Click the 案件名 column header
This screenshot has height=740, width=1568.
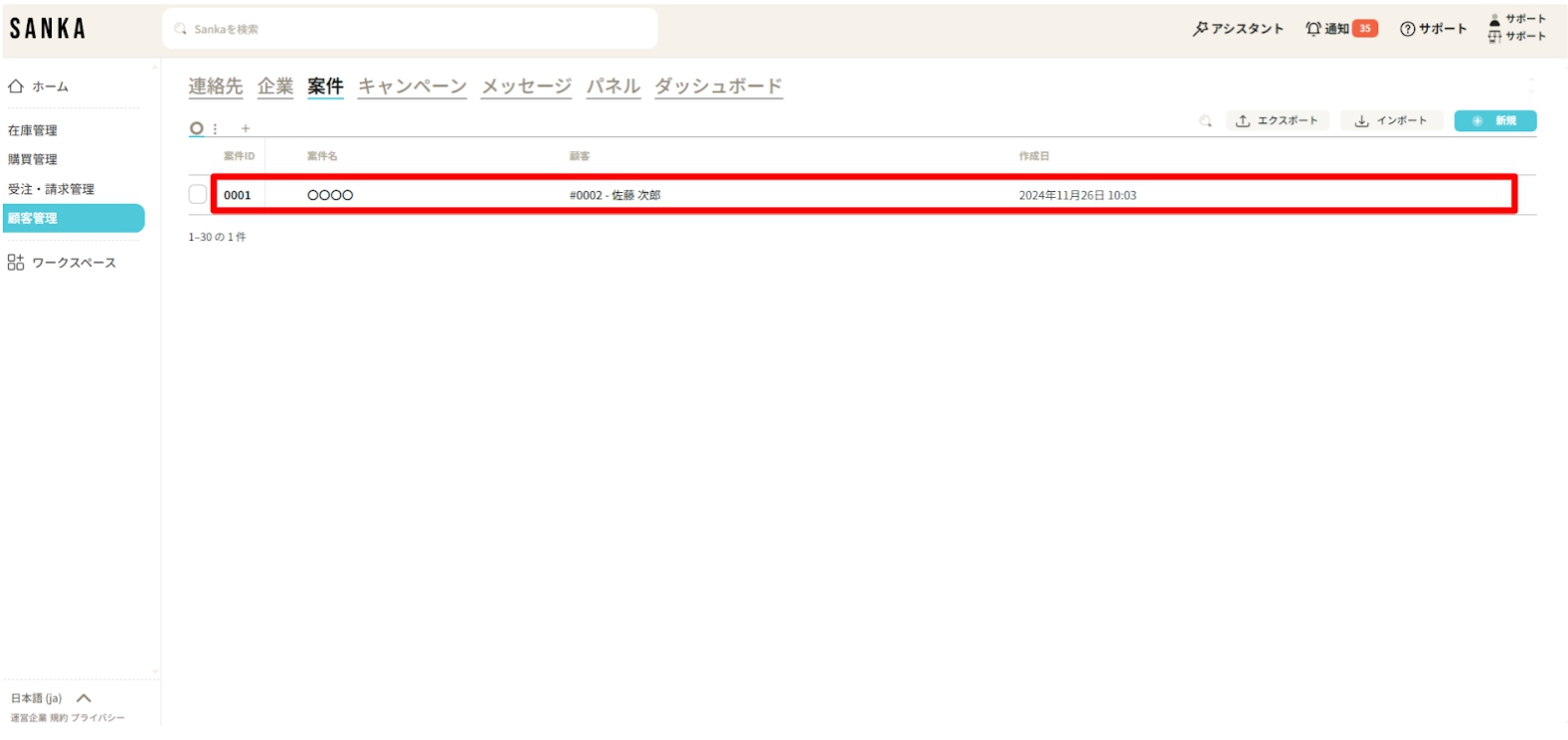(322, 156)
